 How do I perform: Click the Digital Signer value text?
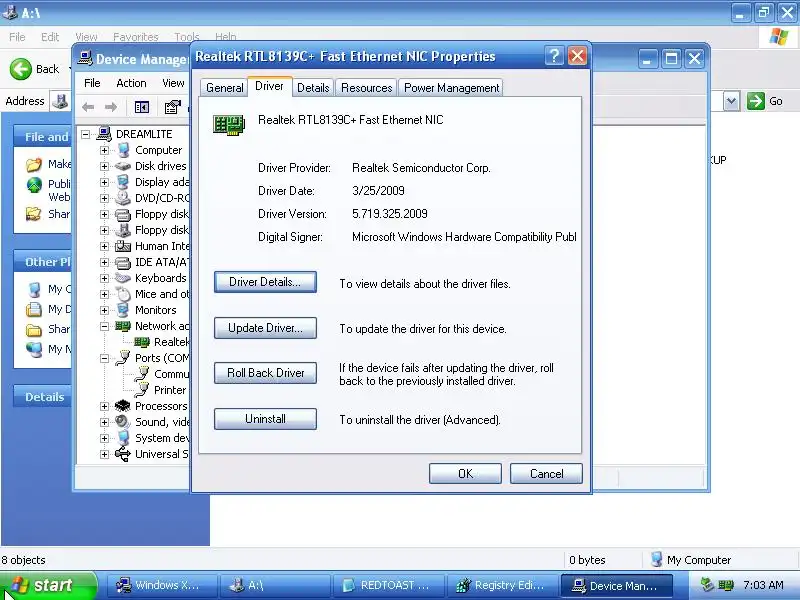[x=464, y=237]
